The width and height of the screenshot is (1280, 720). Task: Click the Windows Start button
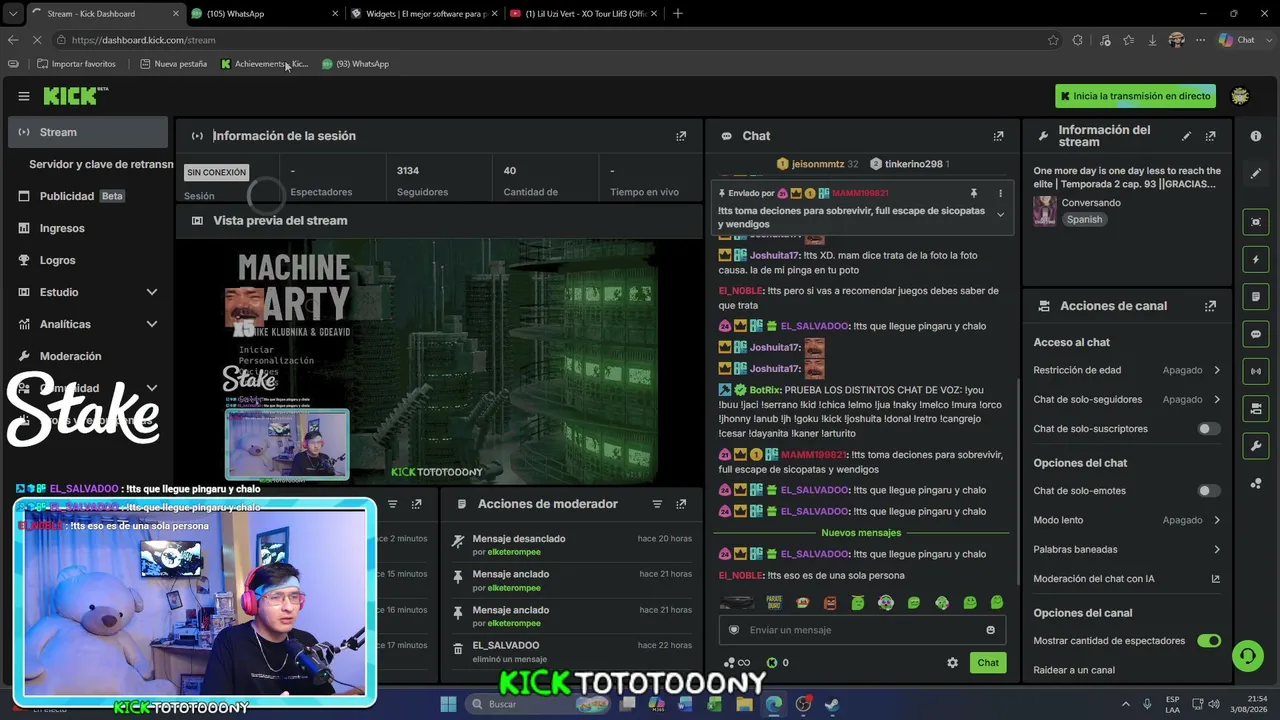[x=448, y=704]
